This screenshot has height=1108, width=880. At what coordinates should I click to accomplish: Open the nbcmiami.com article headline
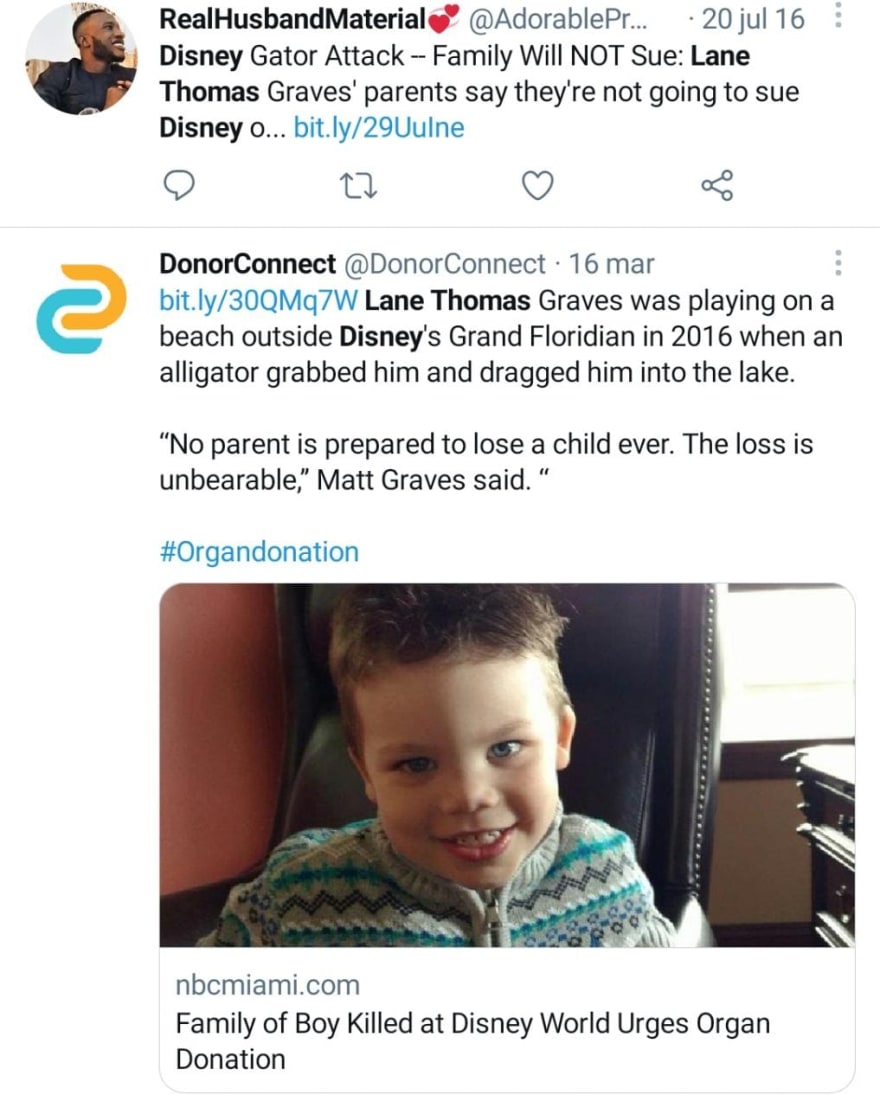472,1041
